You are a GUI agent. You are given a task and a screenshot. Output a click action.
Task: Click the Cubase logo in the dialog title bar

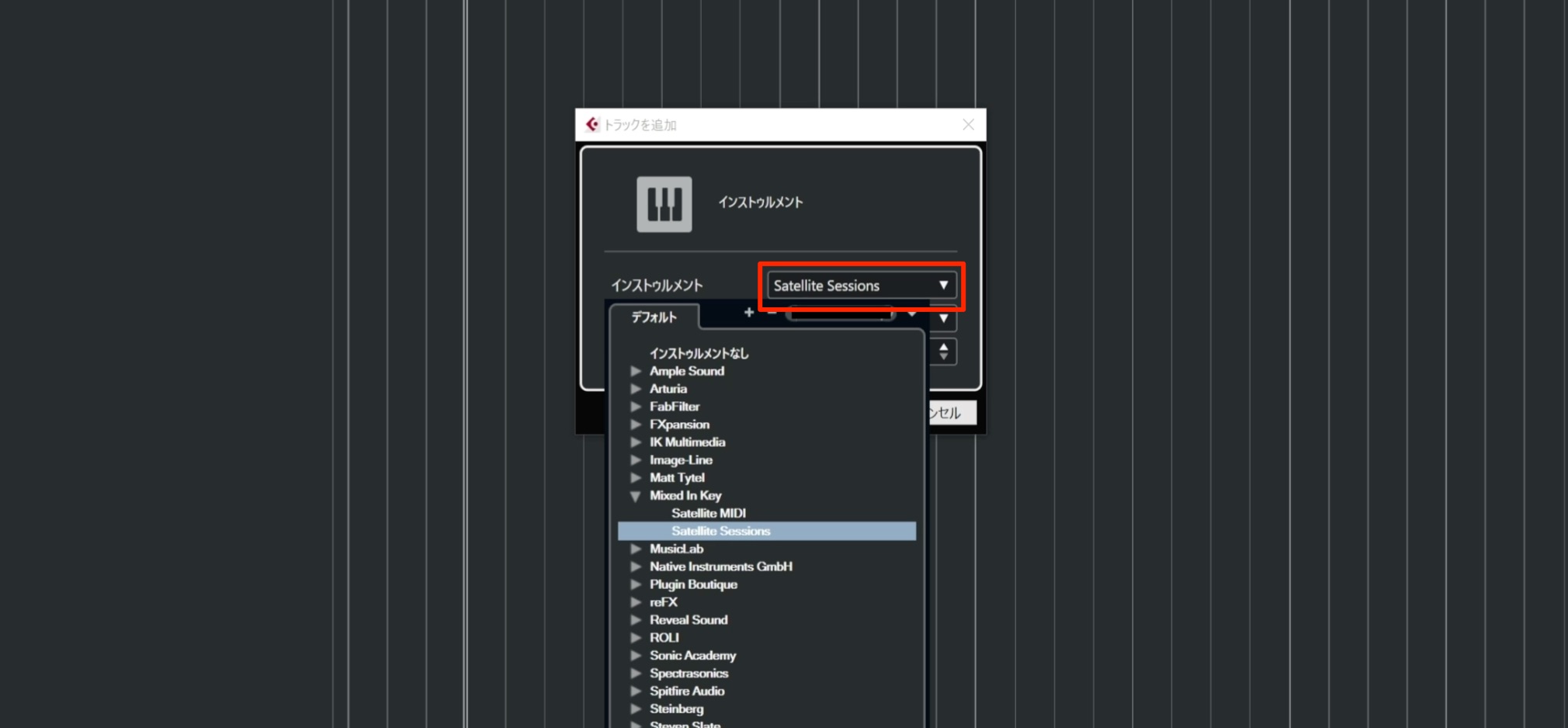592,124
